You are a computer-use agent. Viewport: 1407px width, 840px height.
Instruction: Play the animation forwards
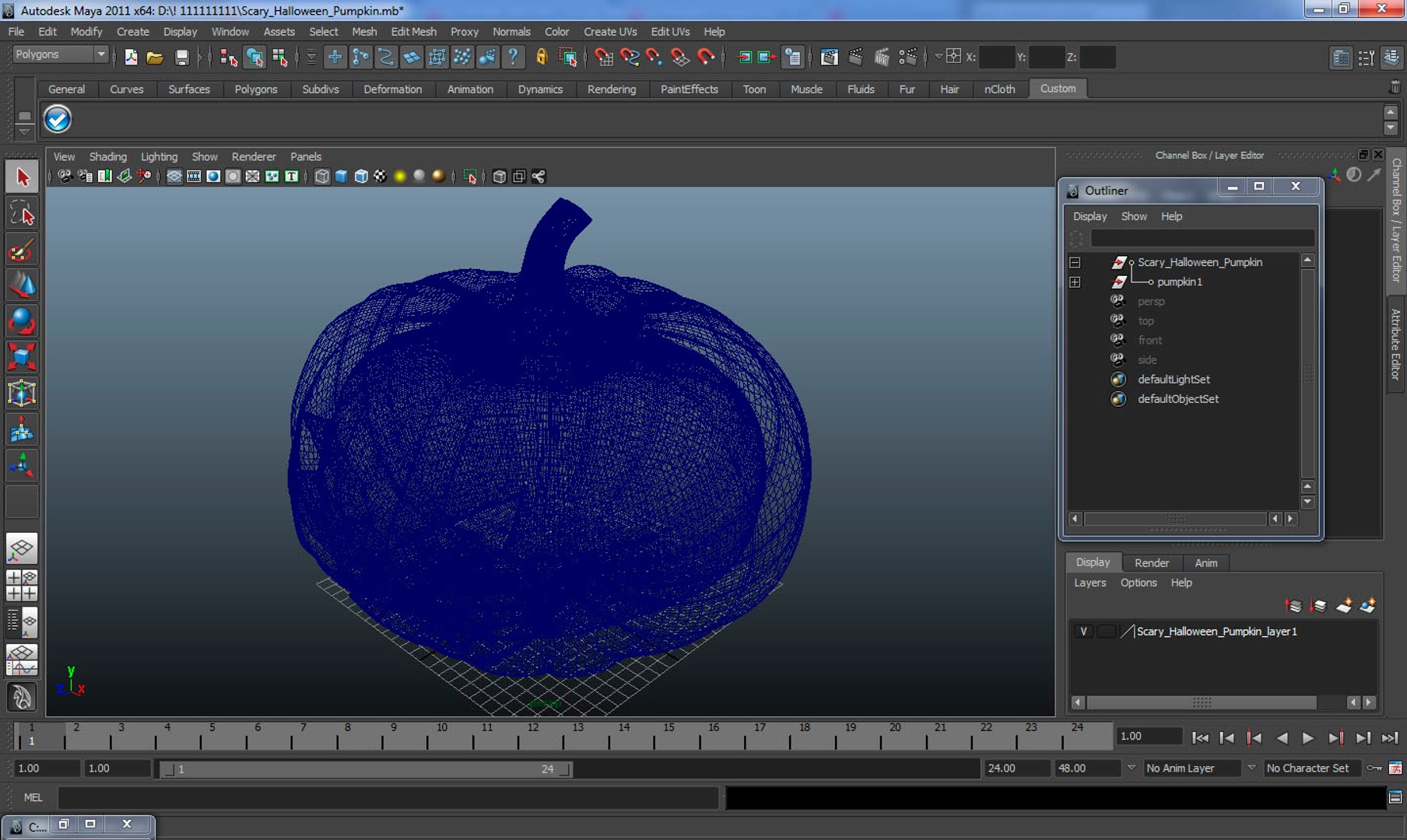pos(1308,737)
